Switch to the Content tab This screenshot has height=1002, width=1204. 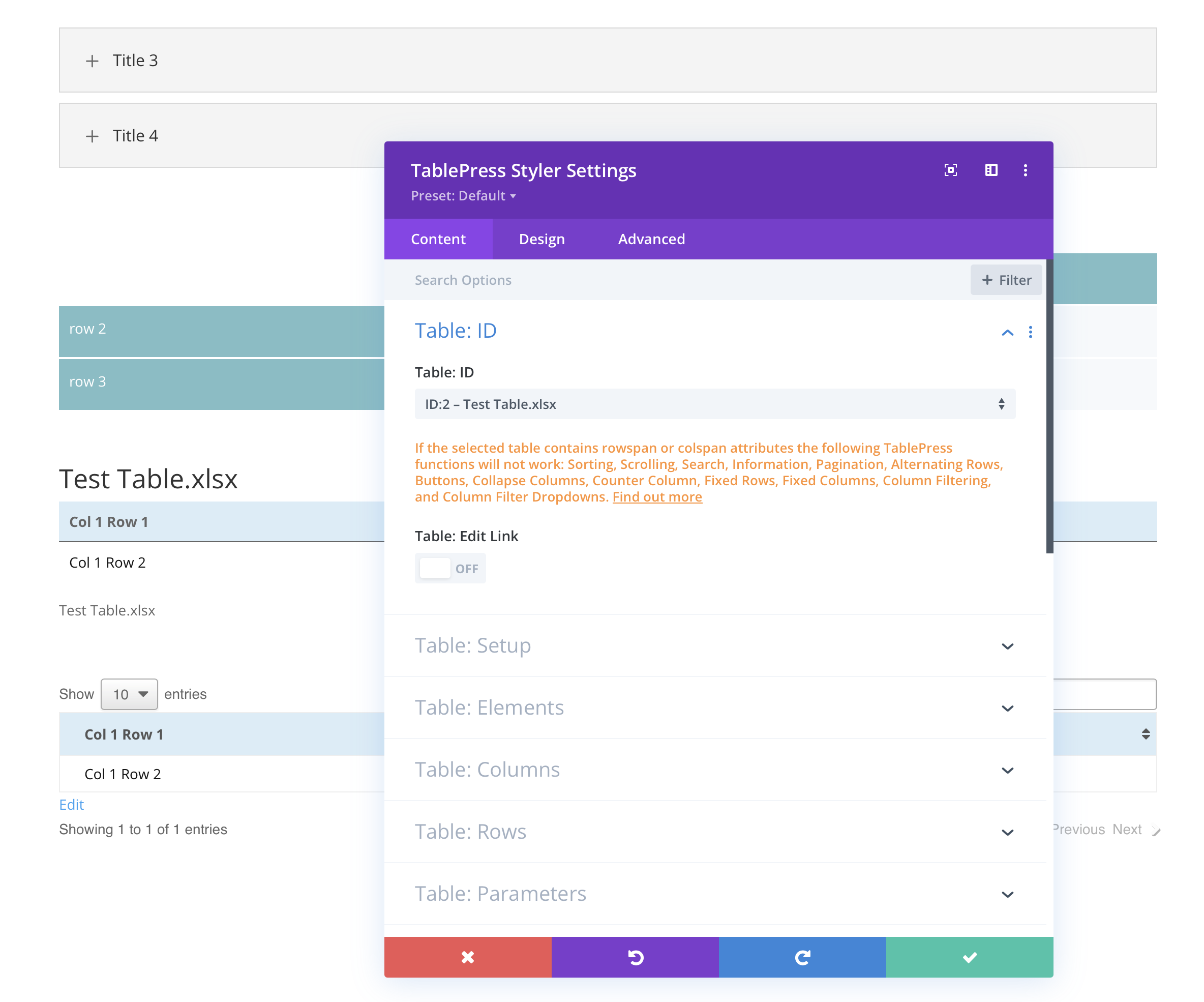click(438, 239)
